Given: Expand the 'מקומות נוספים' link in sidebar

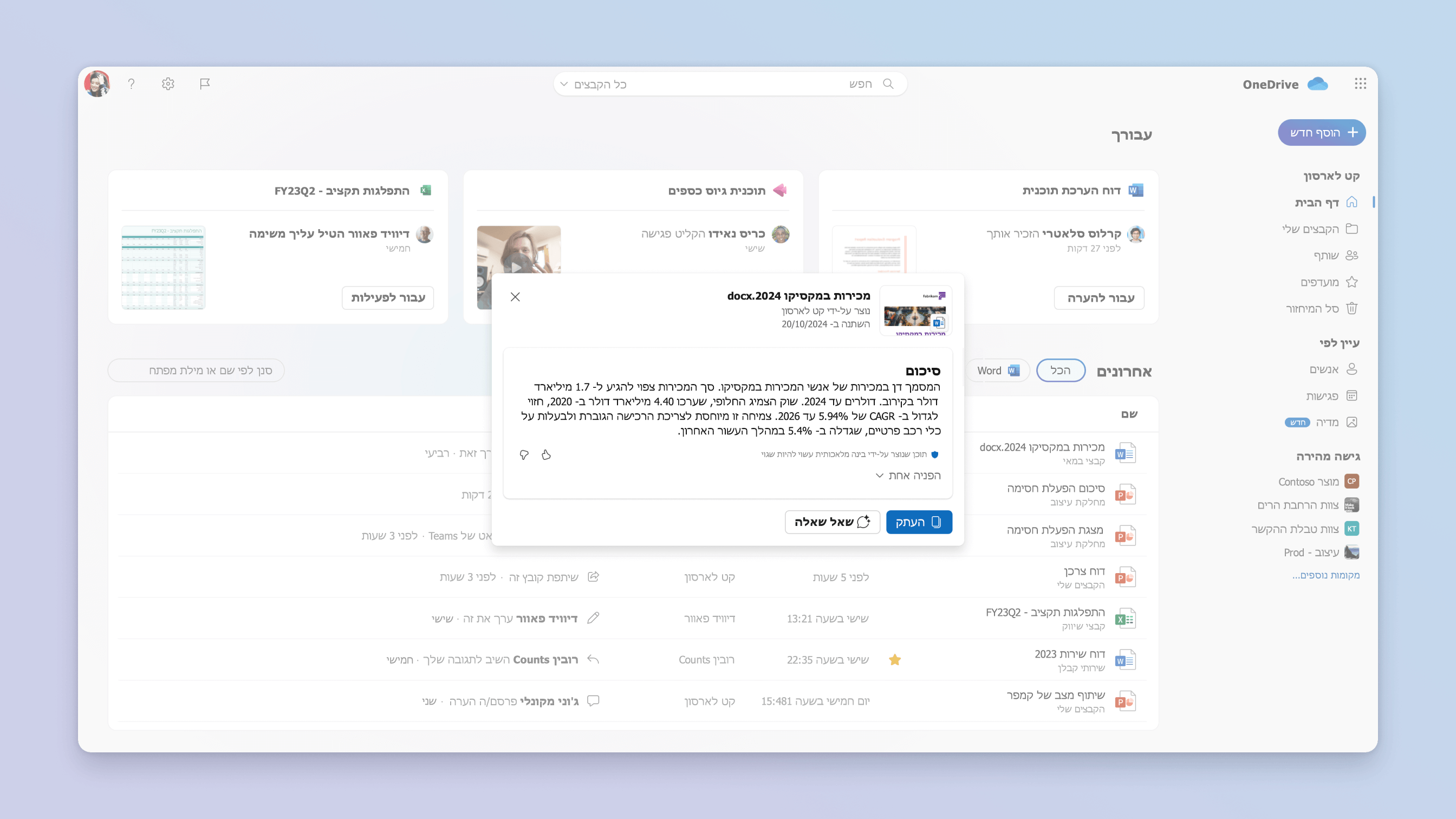Looking at the screenshot, I should 1326,575.
